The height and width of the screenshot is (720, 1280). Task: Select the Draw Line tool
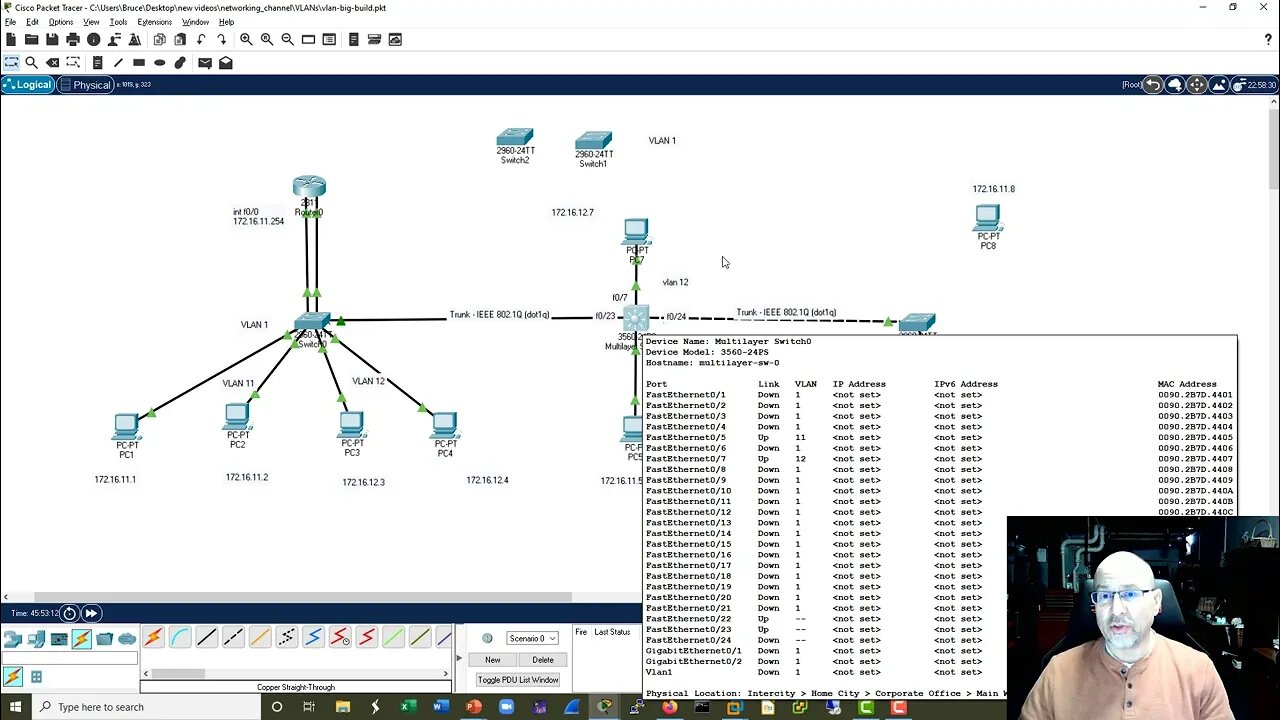(x=118, y=62)
